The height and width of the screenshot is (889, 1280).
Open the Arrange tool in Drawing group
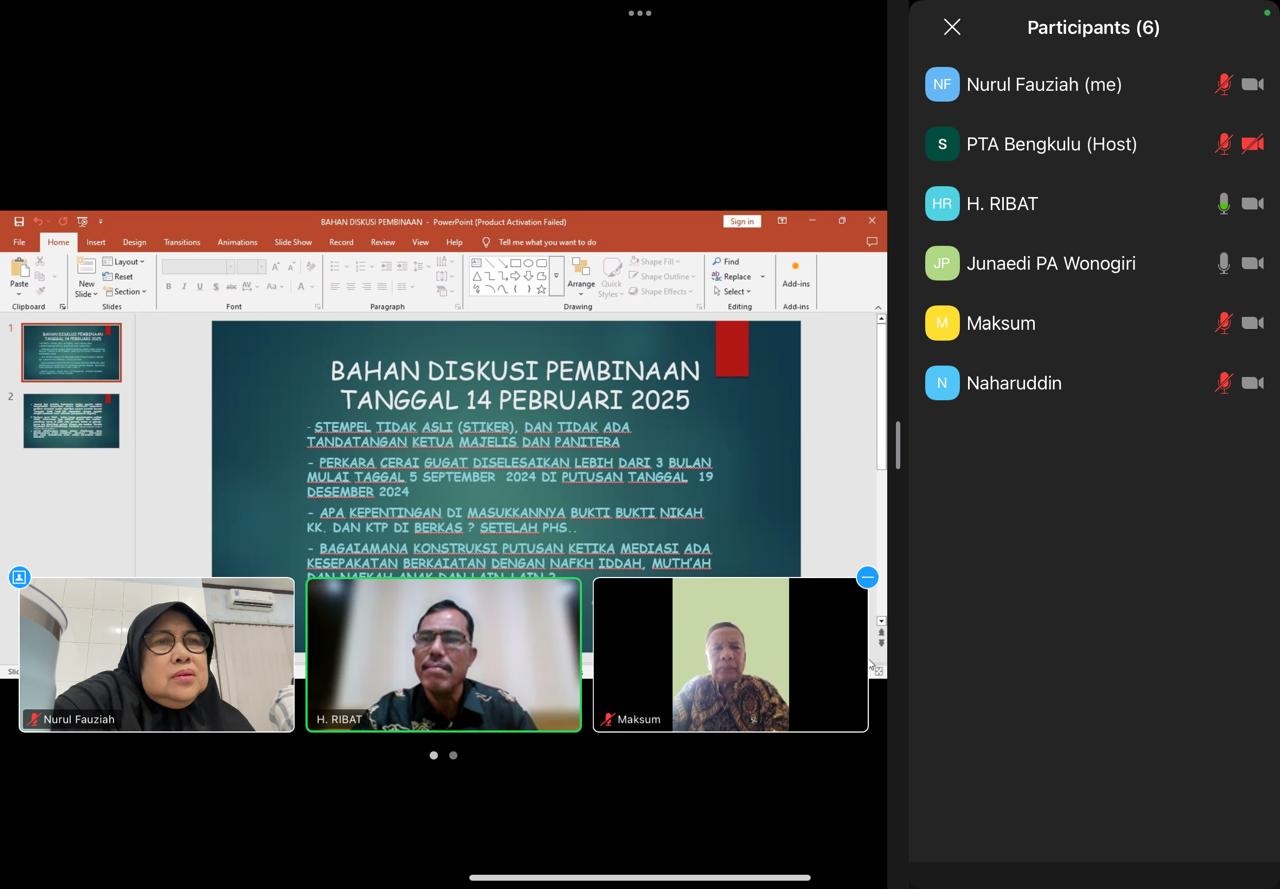pyautogui.click(x=581, y=273)
